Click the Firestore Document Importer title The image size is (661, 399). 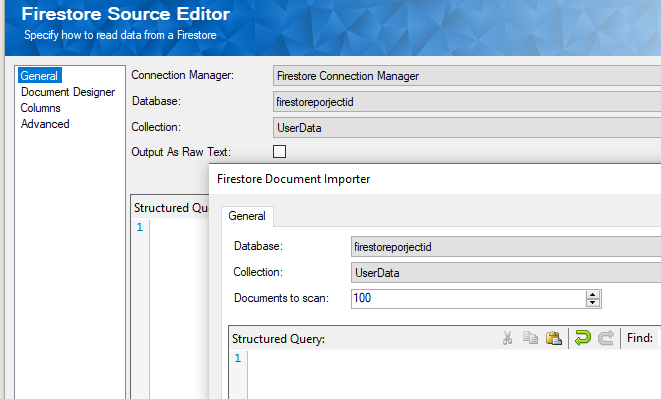pyautogui.click(x=293, y=179)
